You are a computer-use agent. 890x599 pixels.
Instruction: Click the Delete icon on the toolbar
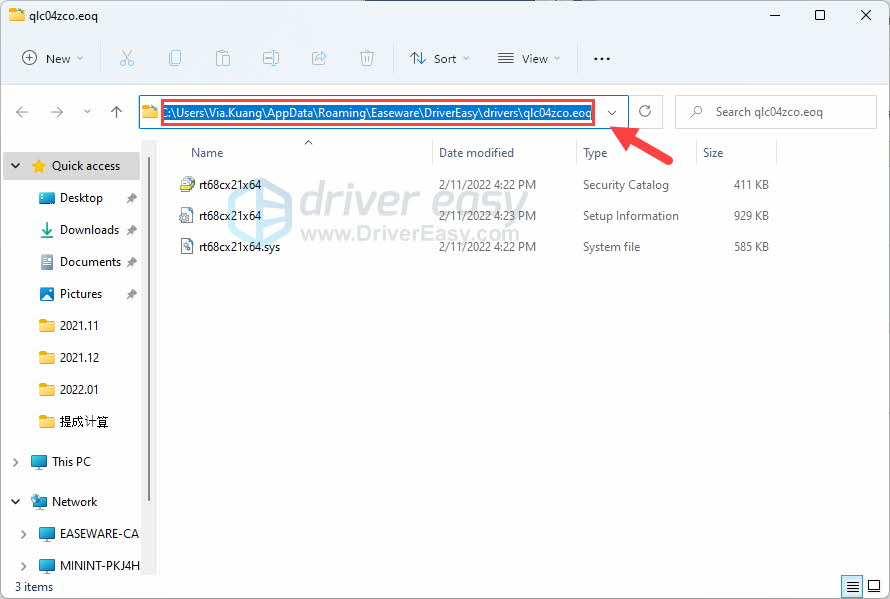tap(367, 58)
